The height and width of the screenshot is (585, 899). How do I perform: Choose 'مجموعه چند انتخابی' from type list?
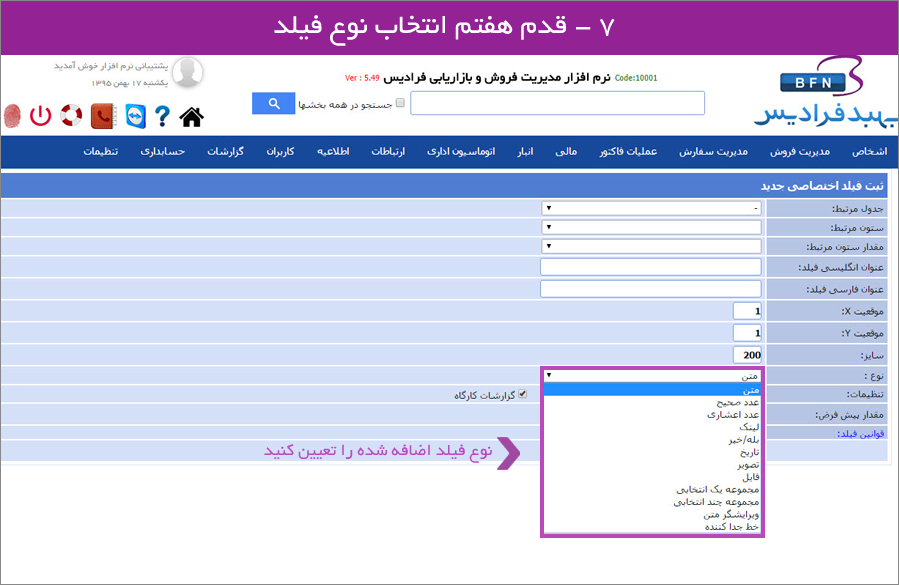coord(652,502)
